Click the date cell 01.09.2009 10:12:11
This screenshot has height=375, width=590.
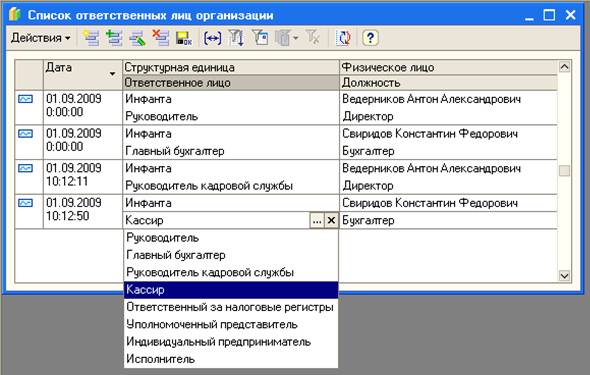pos(83,177)
